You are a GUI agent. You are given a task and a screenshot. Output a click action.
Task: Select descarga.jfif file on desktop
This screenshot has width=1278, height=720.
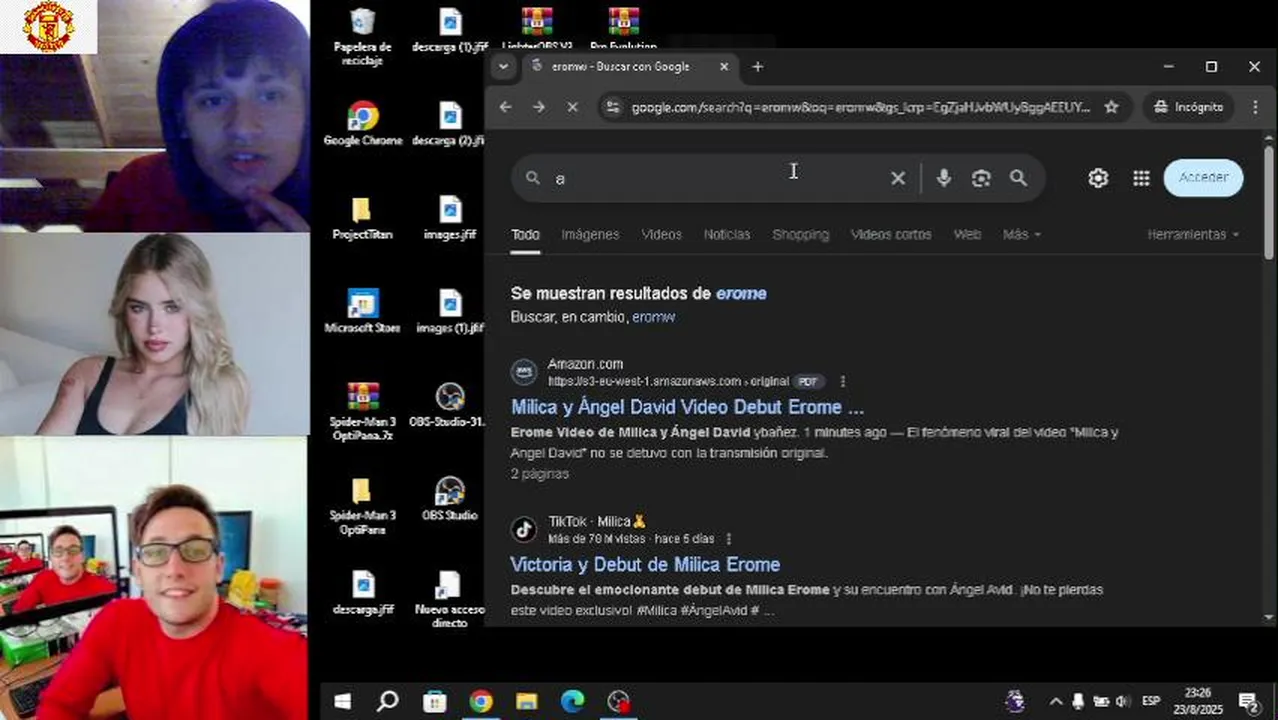(x=362, y=593)
